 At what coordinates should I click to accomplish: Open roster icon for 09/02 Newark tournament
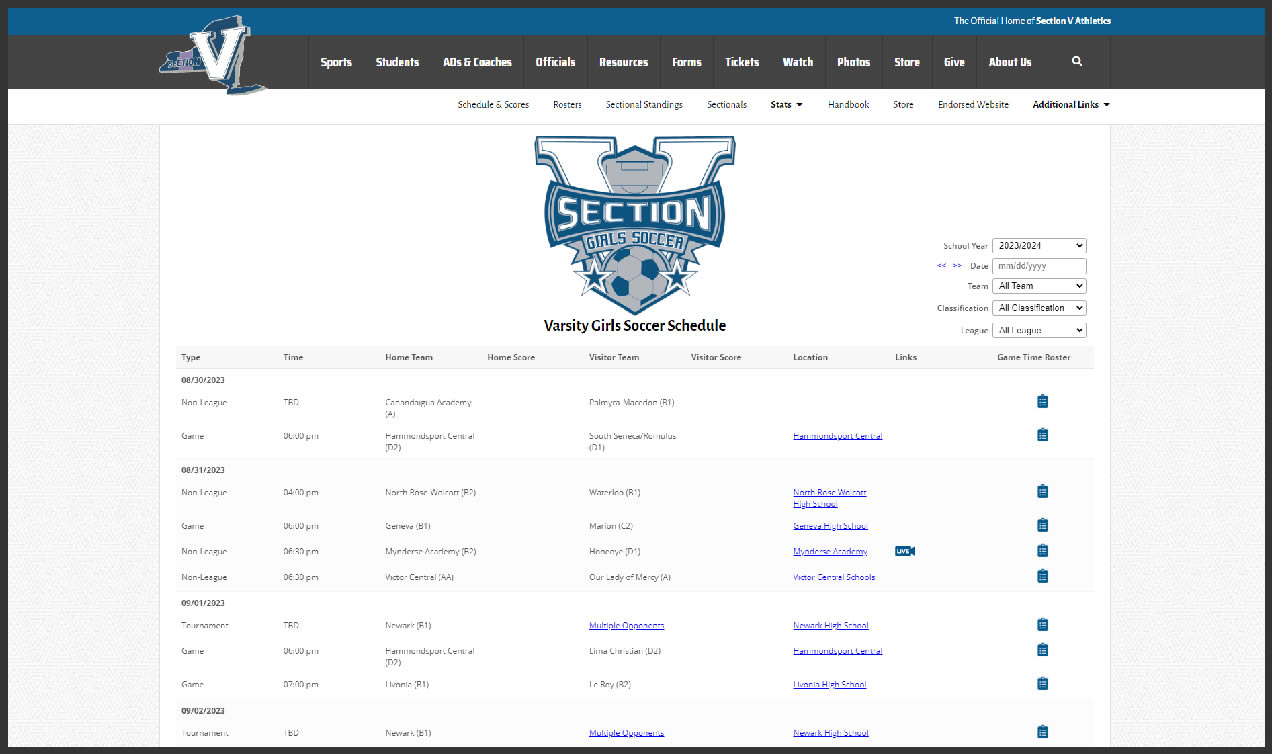click(1042, 732)
